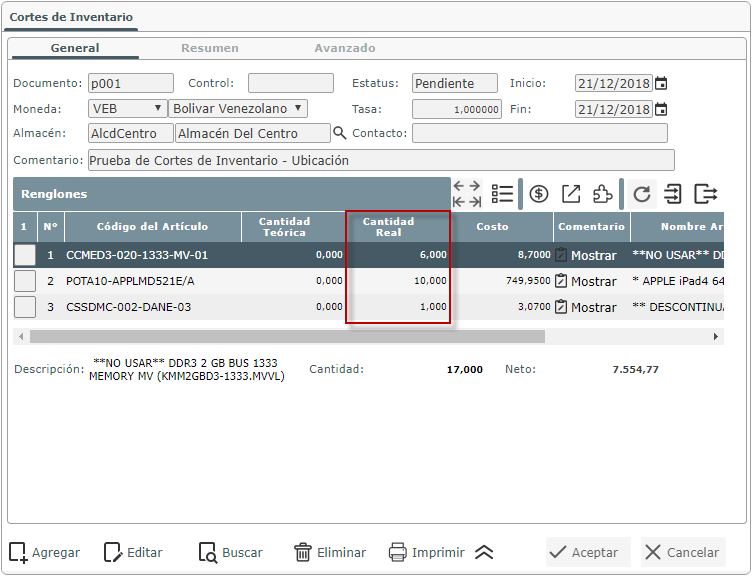Switch to the Avanzado tab
This screenshot has width=754, height=577.
345,48
